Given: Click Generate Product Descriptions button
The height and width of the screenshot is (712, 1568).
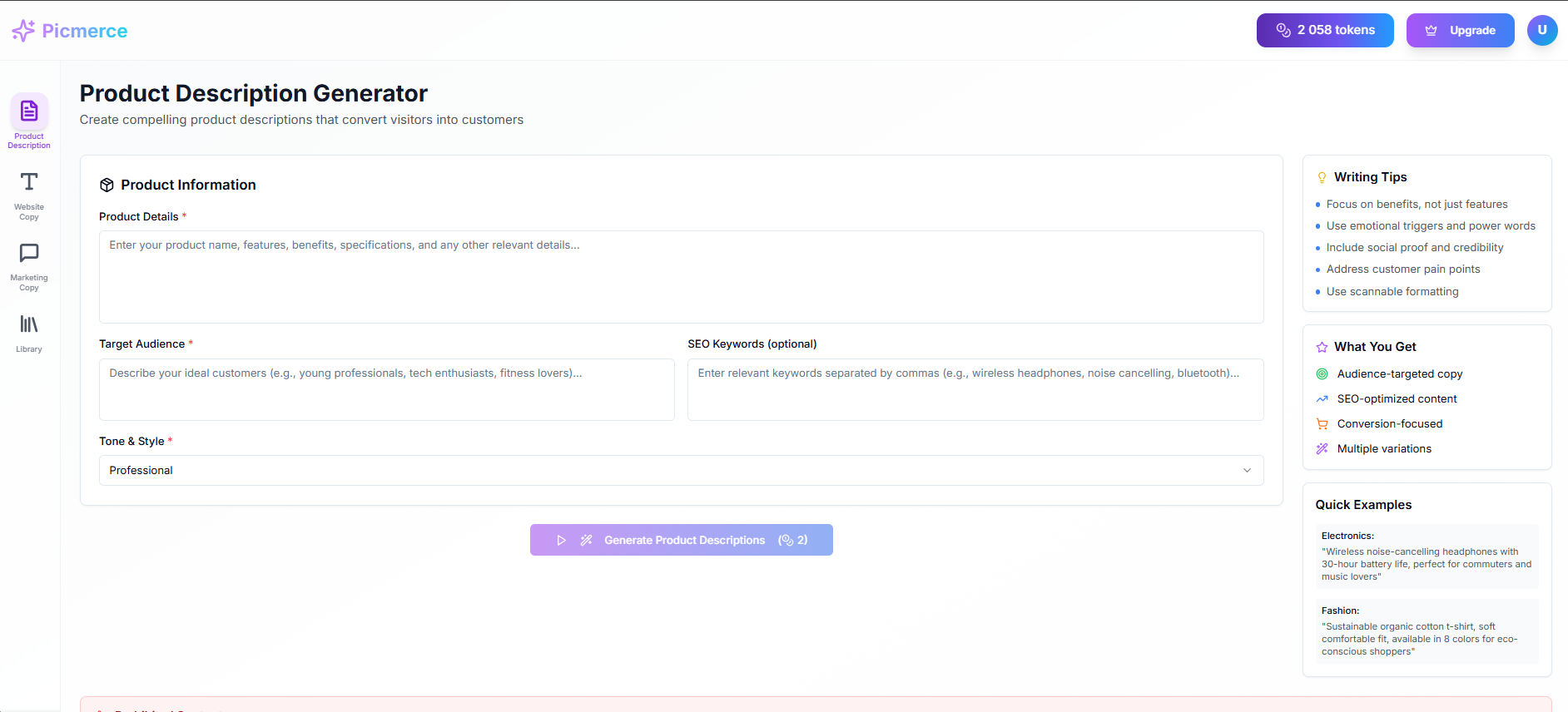Looking at the screenshot, I should click(682, 540).
